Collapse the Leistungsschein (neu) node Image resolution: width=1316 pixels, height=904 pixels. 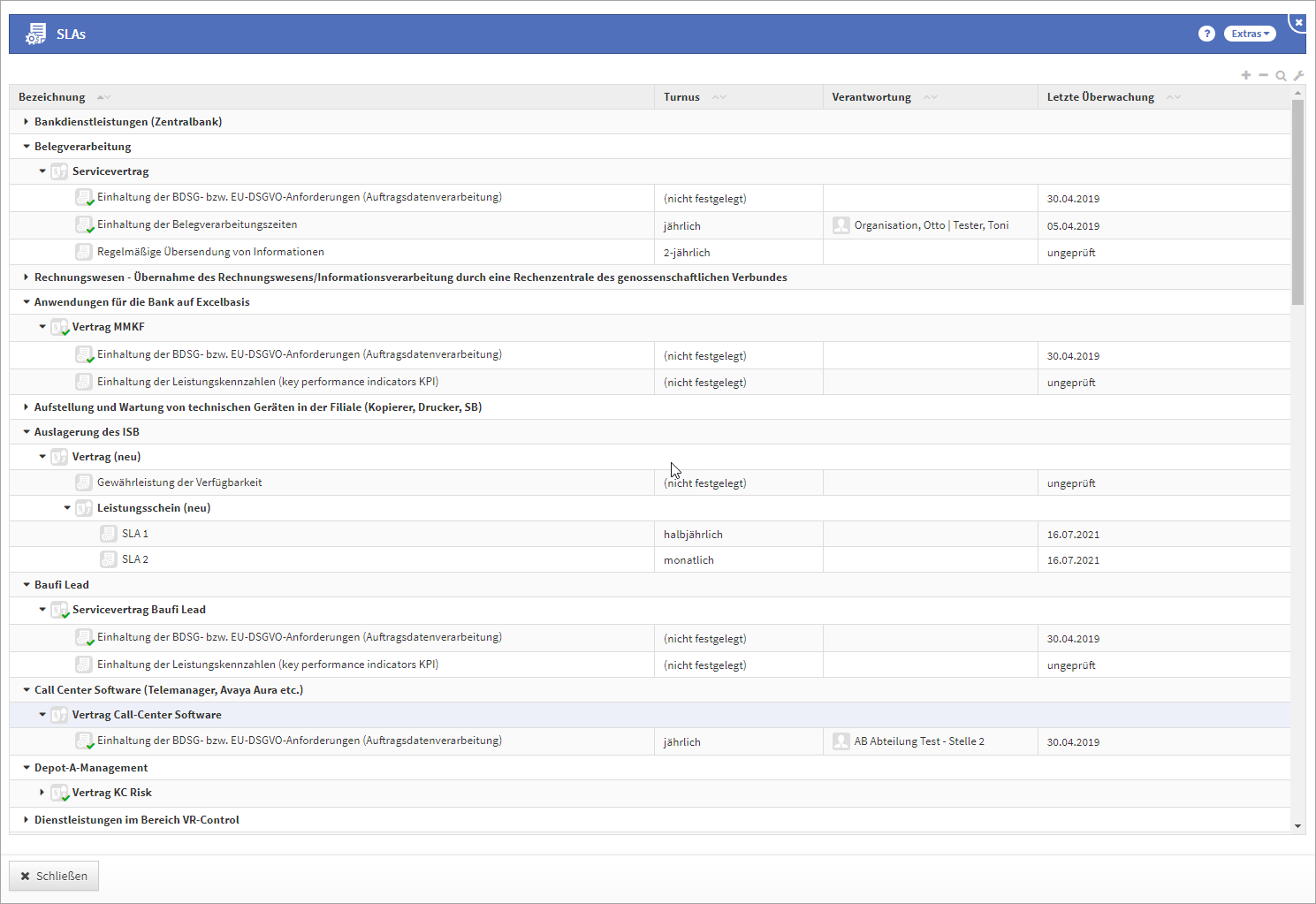pyautogui.click(x=67, y=508)
